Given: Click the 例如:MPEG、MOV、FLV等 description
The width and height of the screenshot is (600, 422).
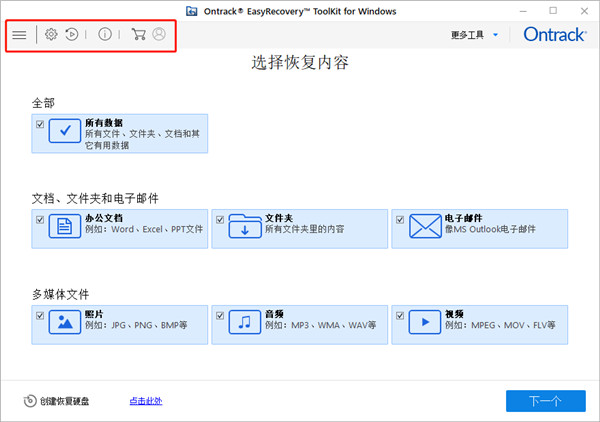Looking at the screenshot, I should coord(500,325).
